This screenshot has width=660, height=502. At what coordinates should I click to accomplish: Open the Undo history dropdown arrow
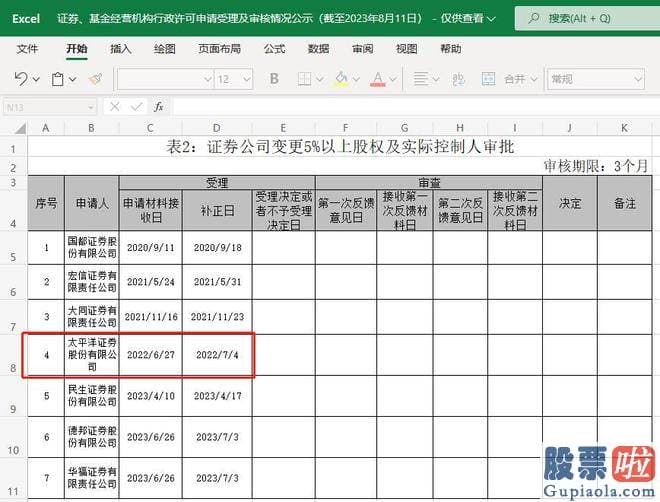click(36, 79)
